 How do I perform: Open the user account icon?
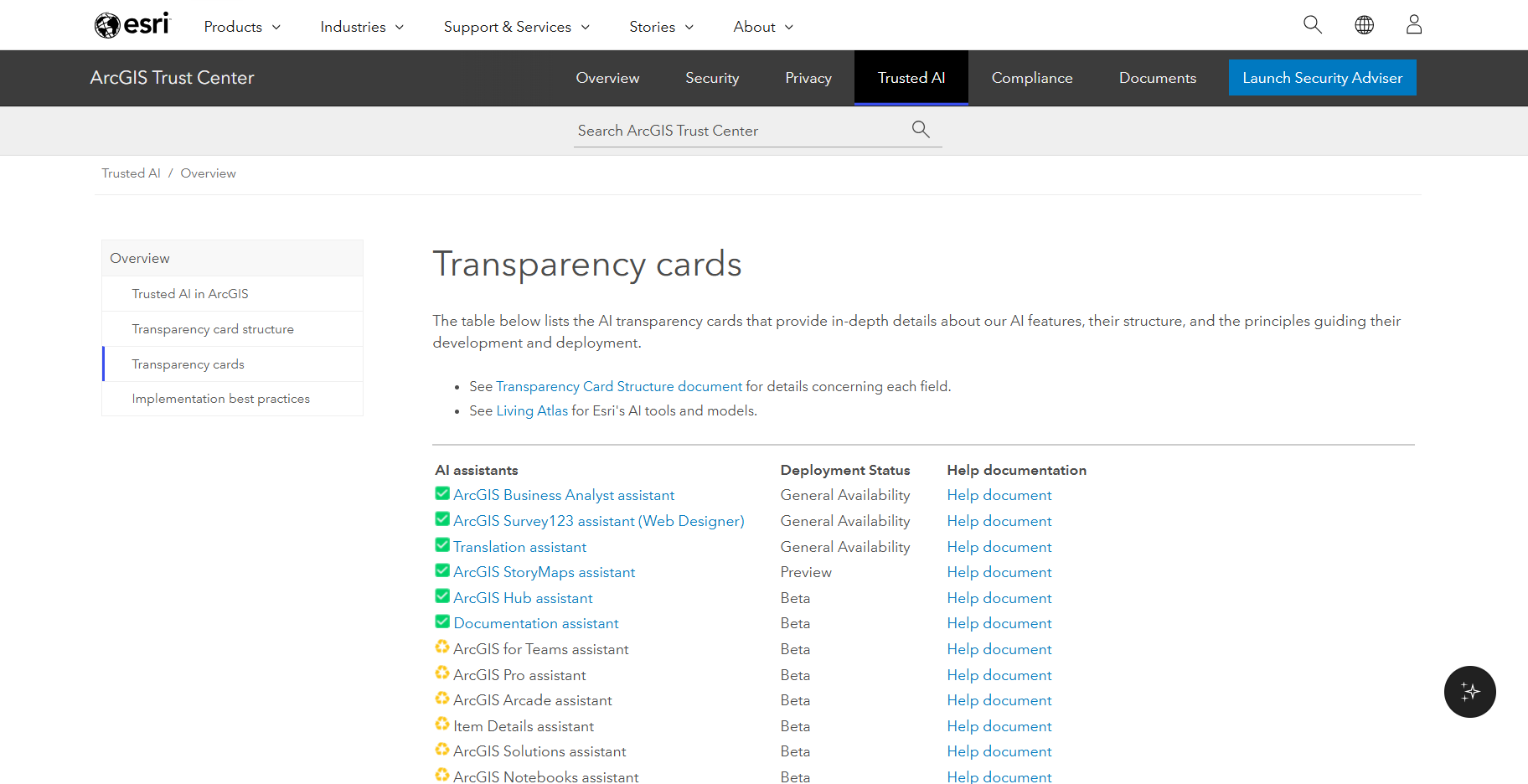coord(1414,25)
